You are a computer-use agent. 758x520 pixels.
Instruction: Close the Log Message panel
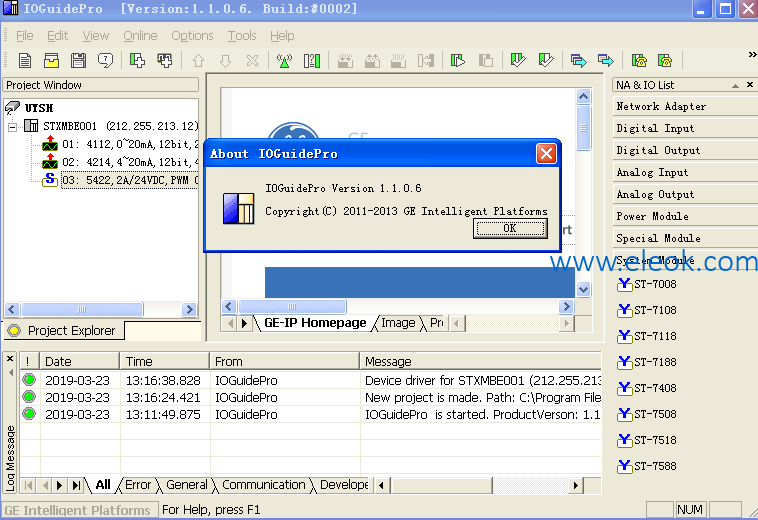tap(10, 359)
